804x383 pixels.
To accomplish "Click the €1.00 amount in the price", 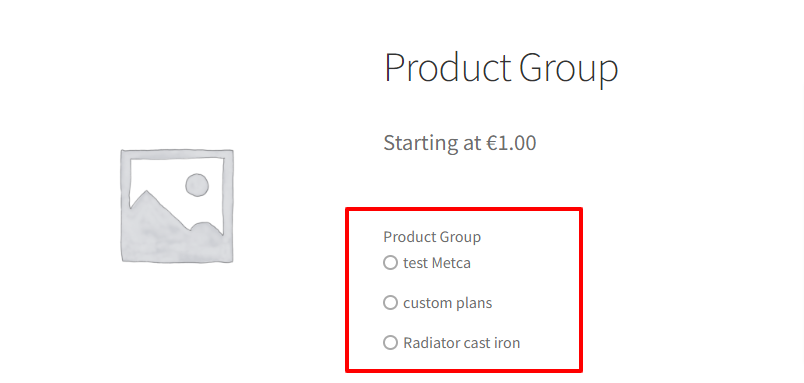I will coord(511,143).
